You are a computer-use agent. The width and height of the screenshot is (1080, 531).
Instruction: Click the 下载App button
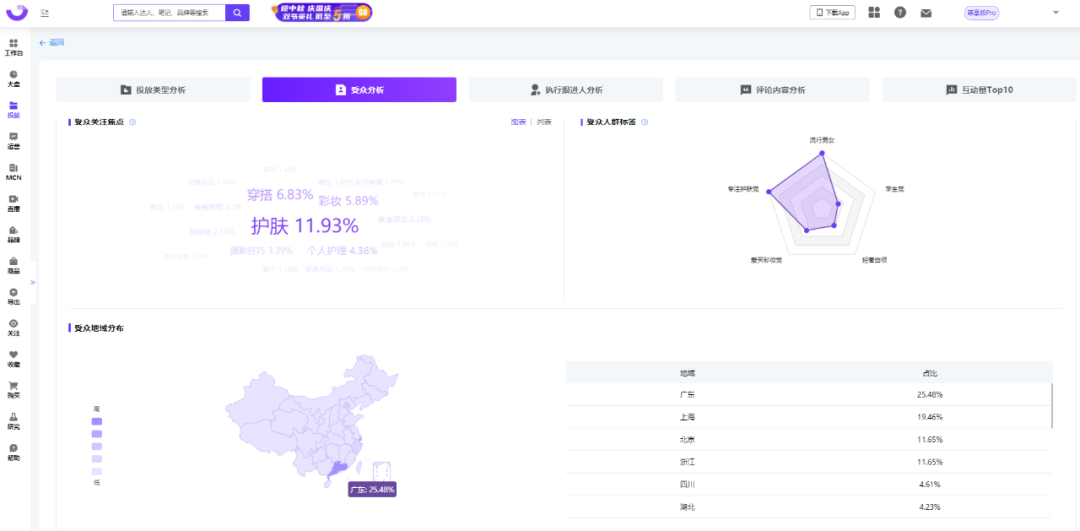(832, 12)
